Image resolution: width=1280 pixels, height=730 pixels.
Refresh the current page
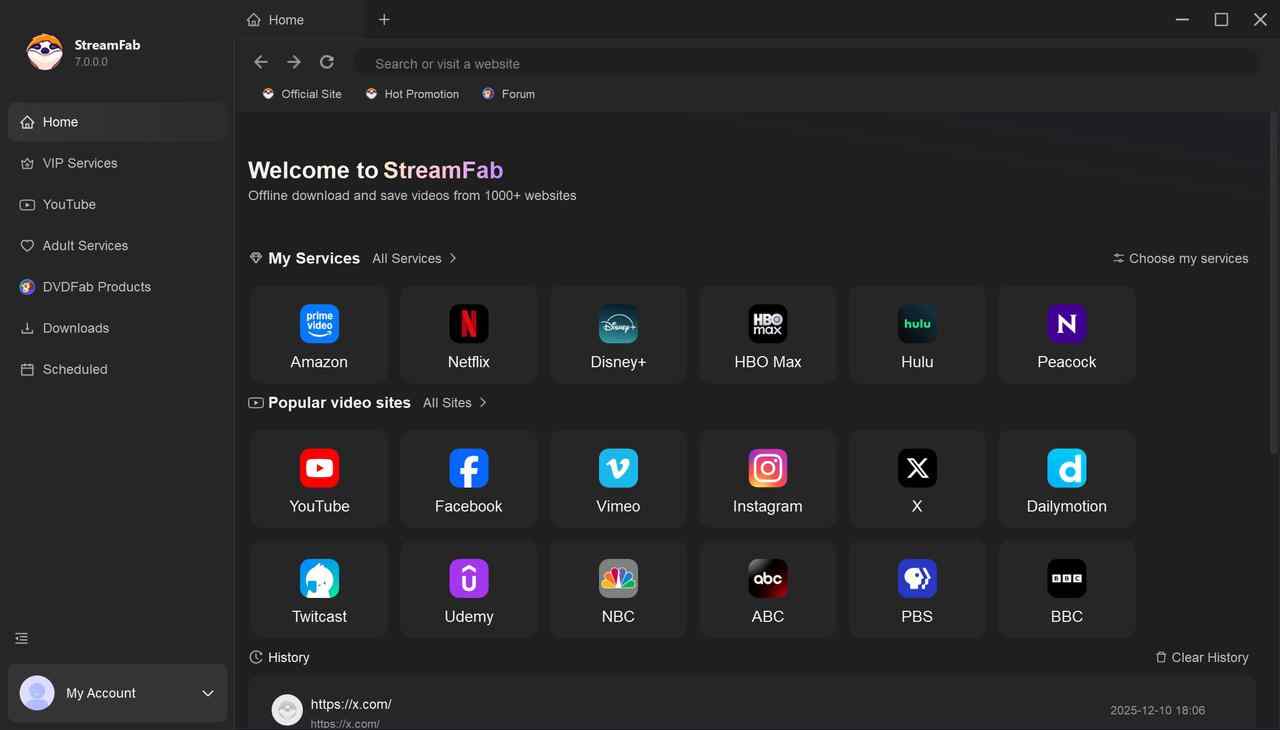(326, 61)
